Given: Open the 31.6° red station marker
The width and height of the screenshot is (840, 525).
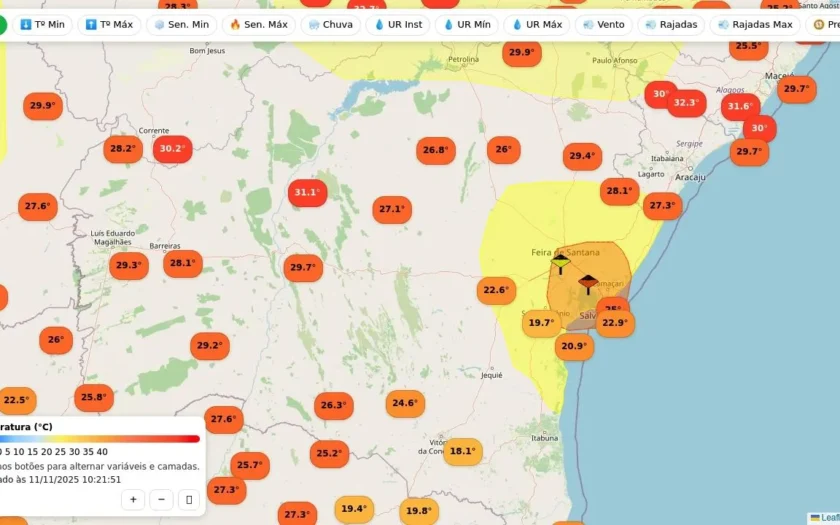Looking at the screenshot, I should 740,107.
